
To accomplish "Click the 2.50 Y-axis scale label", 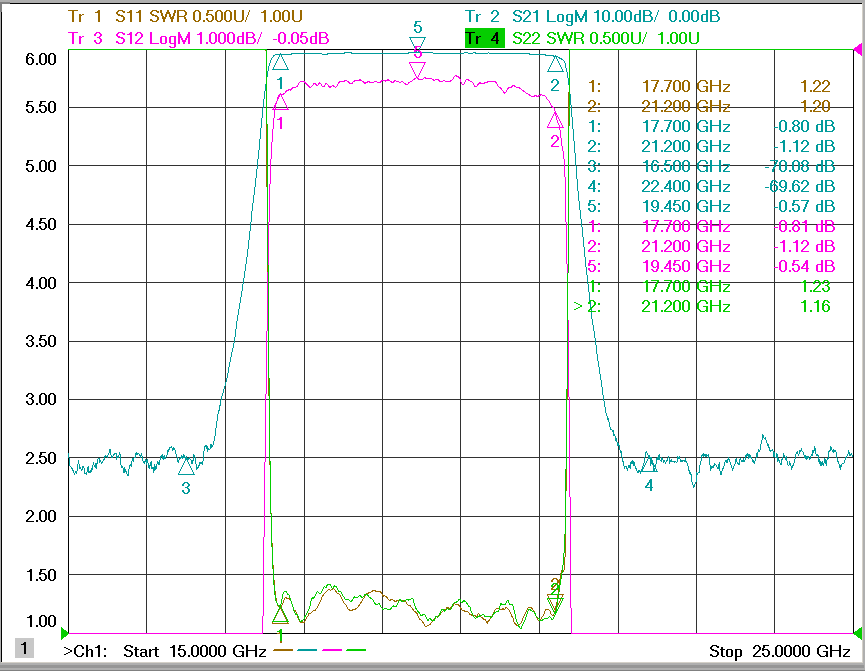I will point(41,458).
